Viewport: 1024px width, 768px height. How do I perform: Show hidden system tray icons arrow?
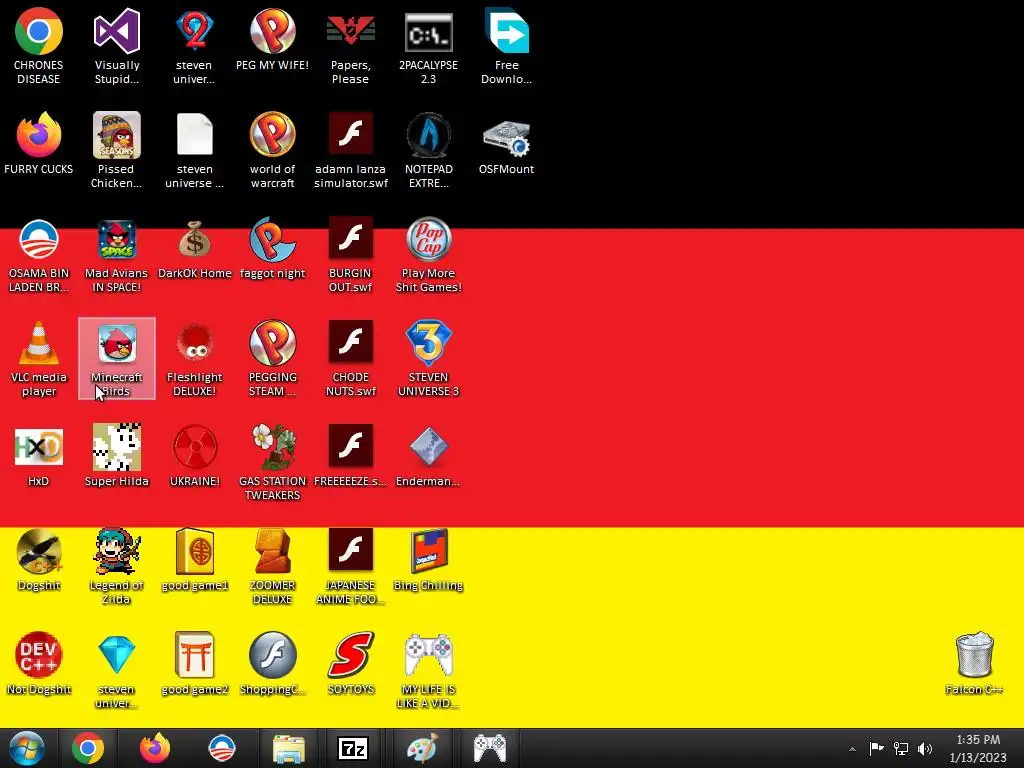point(852,749)
